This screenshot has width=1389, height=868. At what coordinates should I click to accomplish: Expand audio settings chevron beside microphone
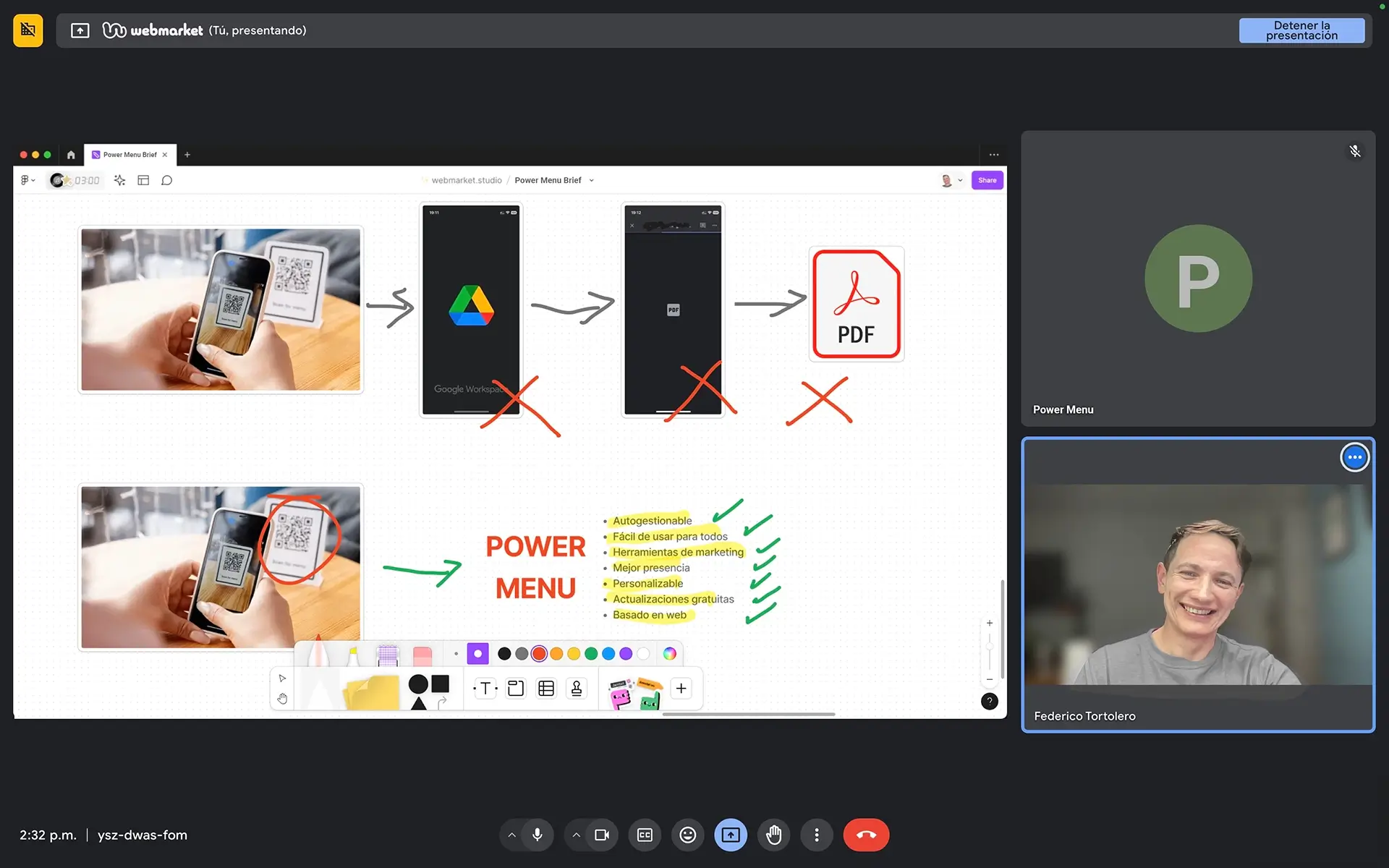[x=511, y=835]
